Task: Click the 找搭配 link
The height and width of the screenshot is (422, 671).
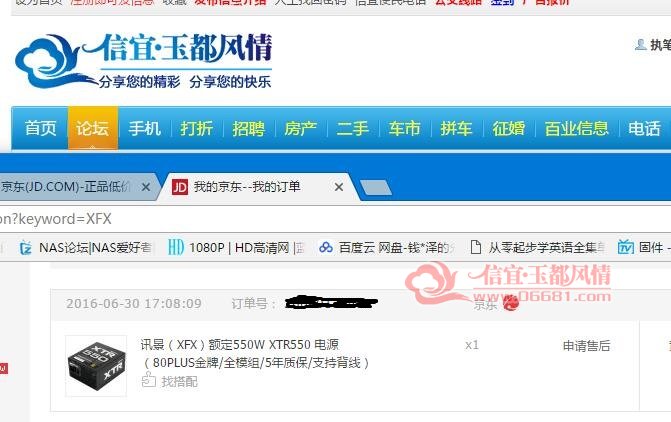Action: pos(179,381)
